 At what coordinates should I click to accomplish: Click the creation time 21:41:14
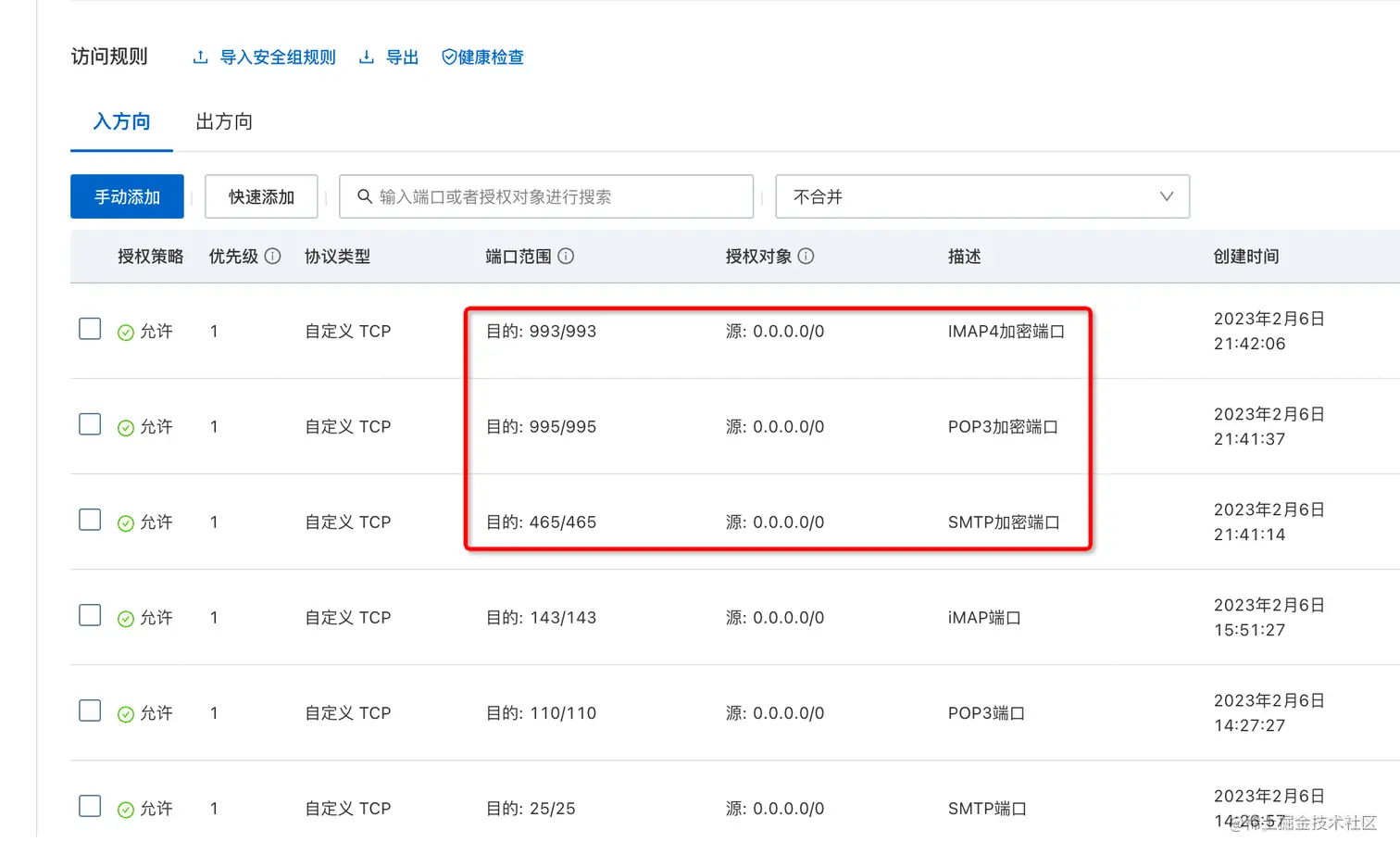point(1250,534)
